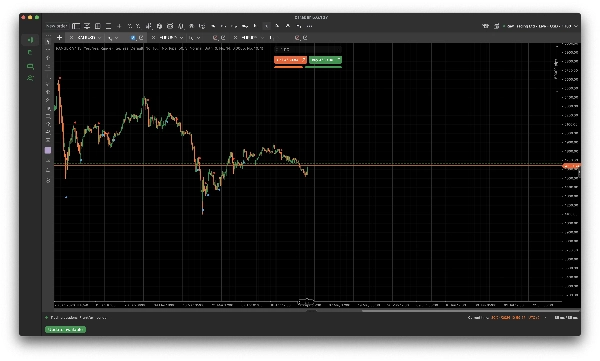Viewport: 600px width, 361px height.
Task: Click the order volume field above Sell/Buy
Action: [308, 49]
